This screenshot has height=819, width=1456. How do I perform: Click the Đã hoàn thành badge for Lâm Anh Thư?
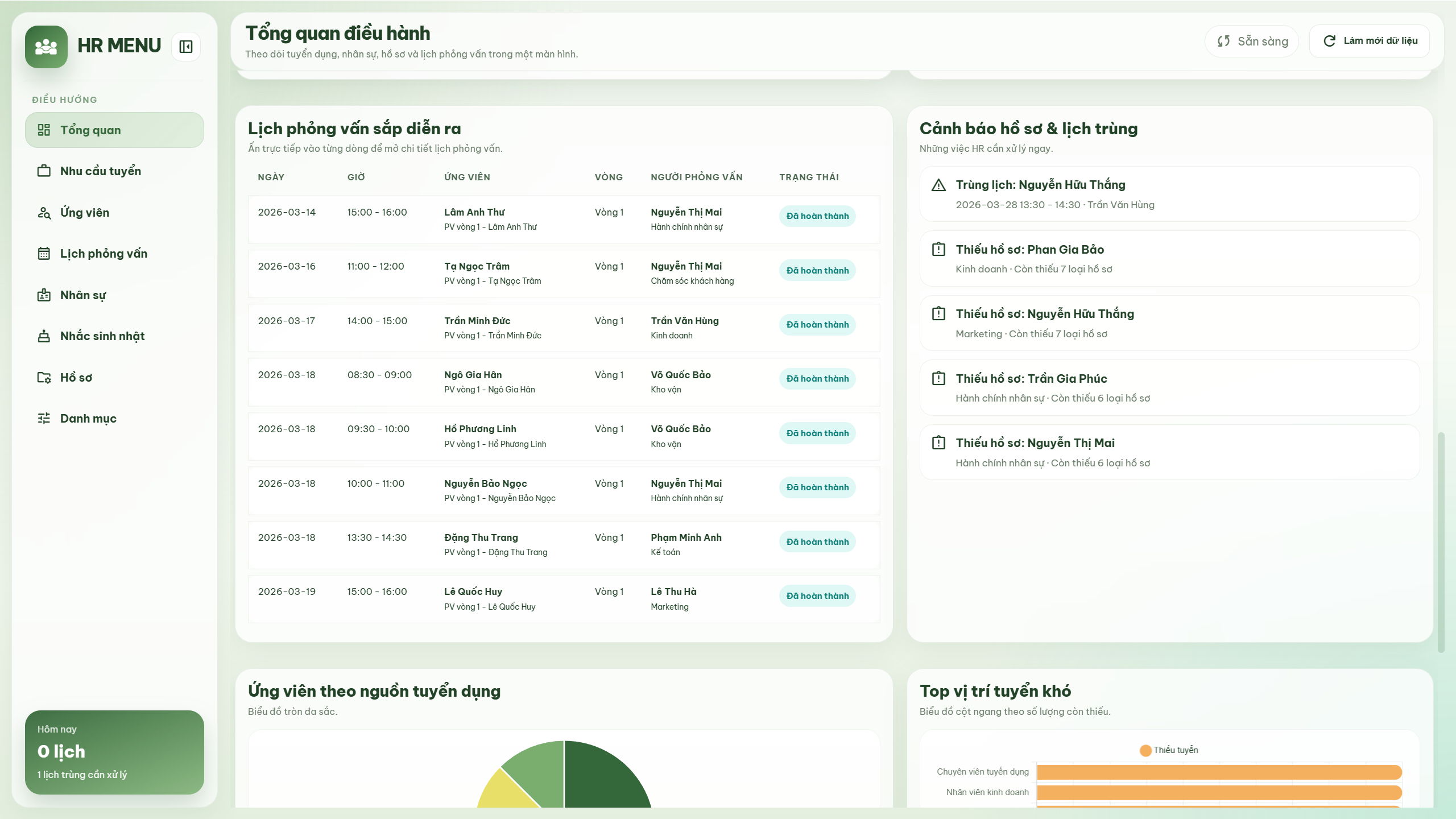pyautogui.click(x=817, y=216)
